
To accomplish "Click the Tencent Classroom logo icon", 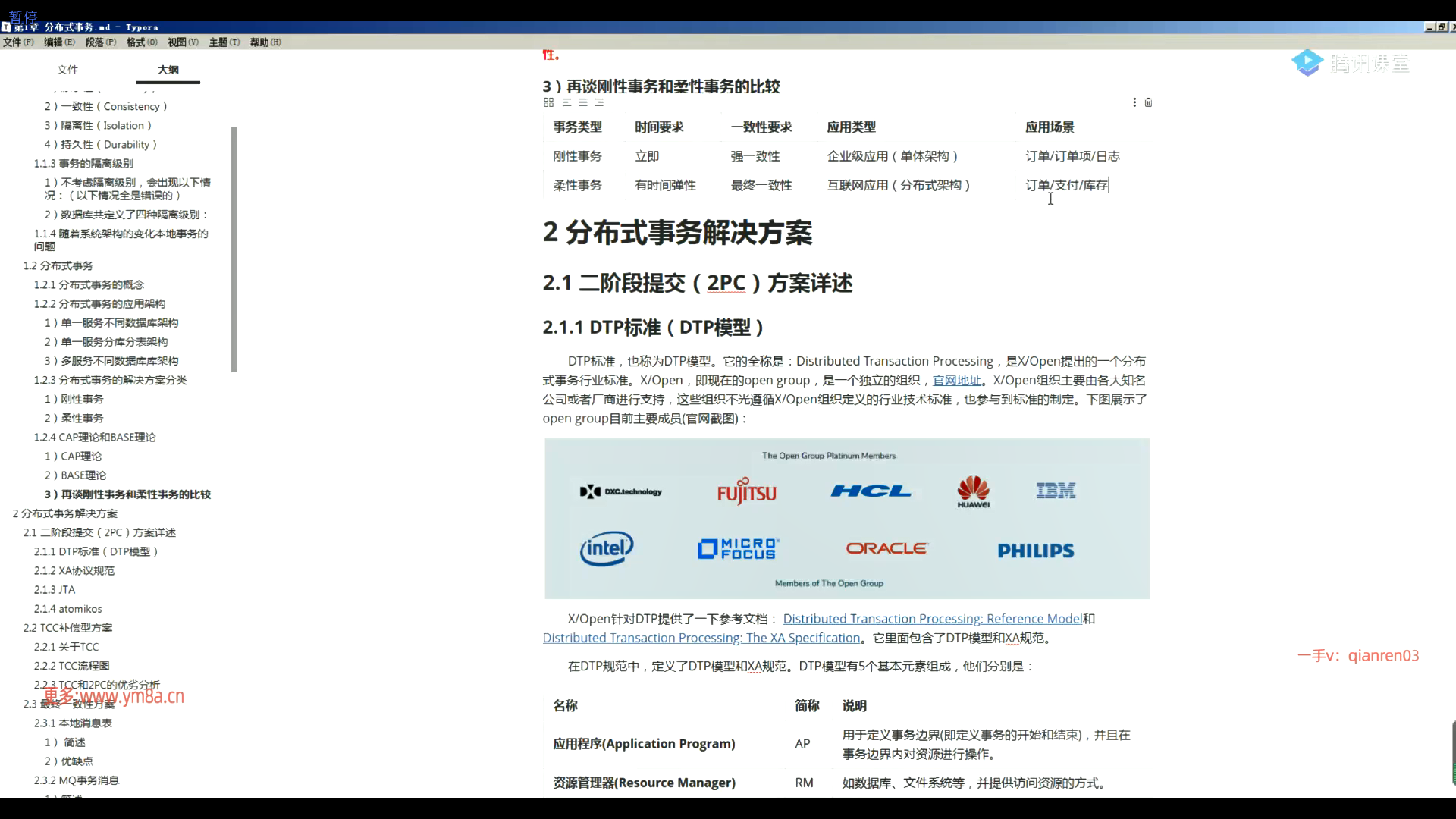I will point(1307,63).
